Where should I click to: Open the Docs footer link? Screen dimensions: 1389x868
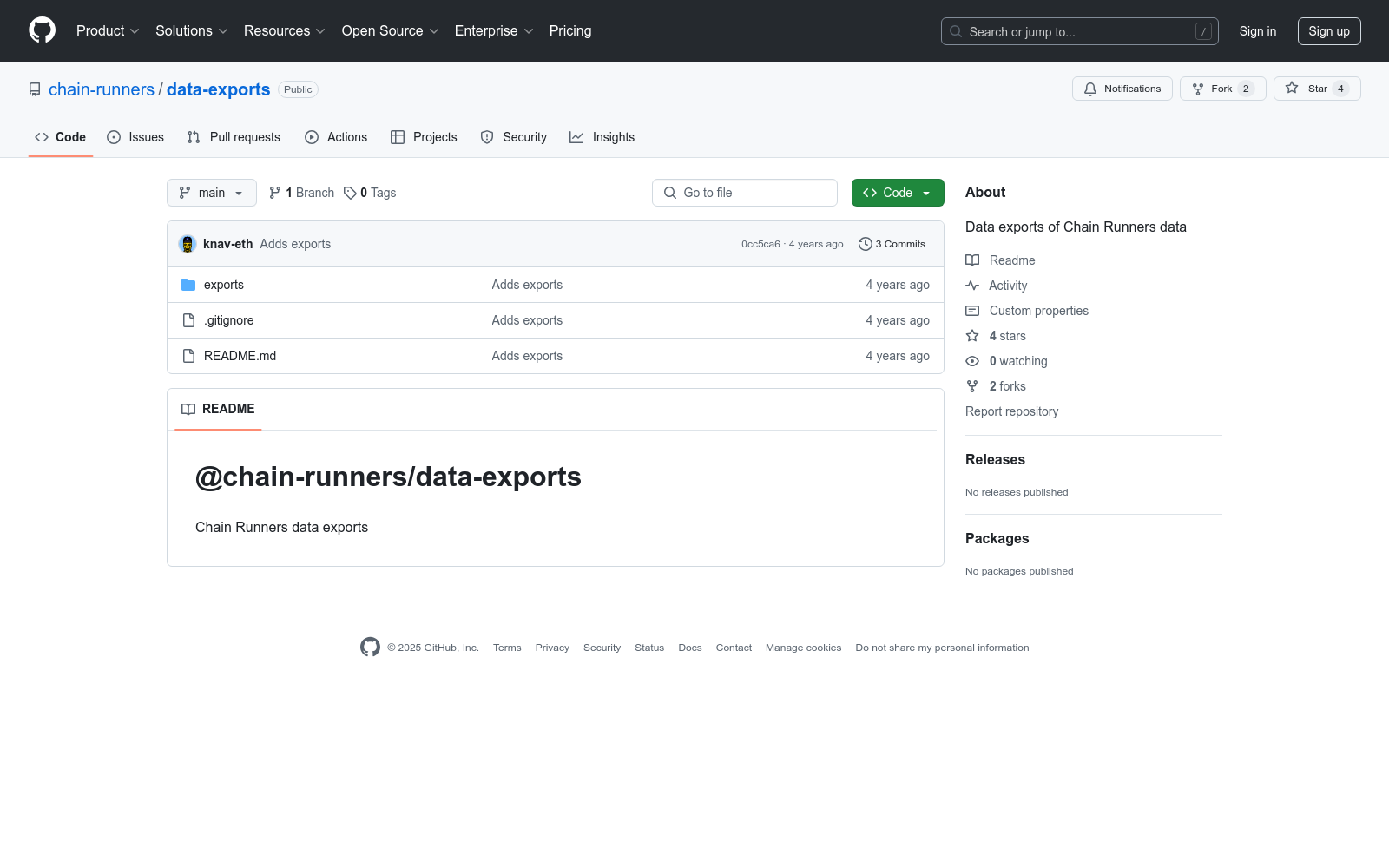[690, 648]
